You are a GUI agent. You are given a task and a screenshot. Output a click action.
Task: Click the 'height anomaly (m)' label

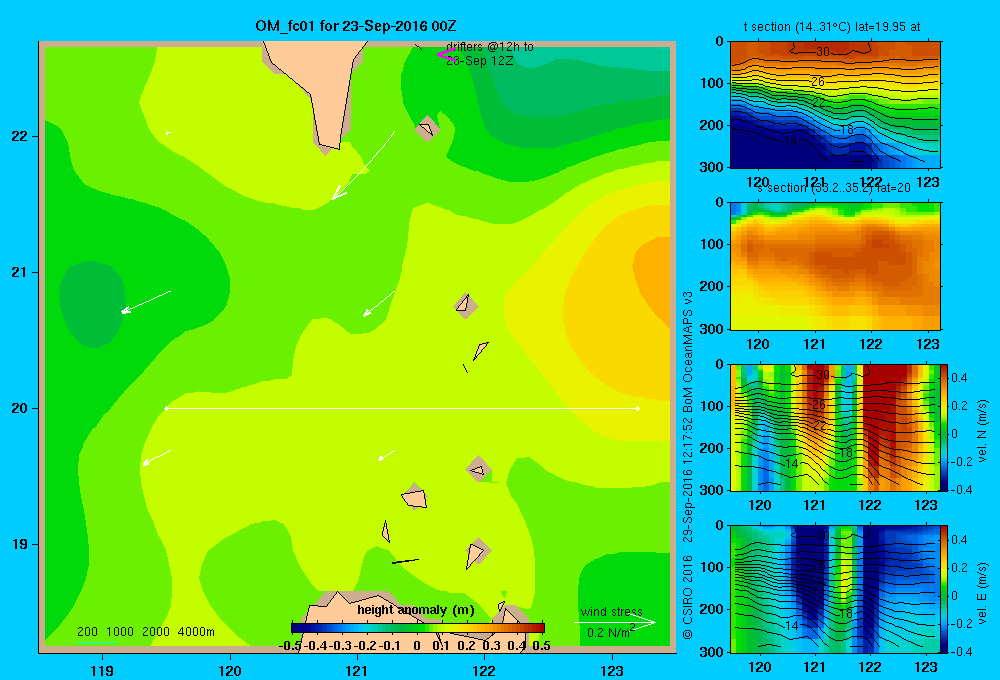click(x=416, y=610)
